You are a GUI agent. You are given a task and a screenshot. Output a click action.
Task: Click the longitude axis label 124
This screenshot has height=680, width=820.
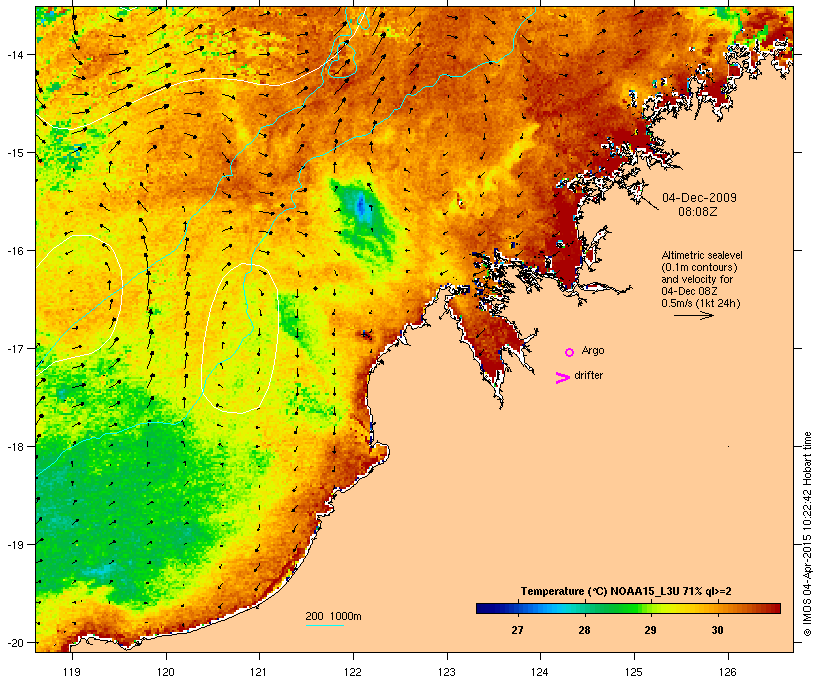[x=540, y=672]
